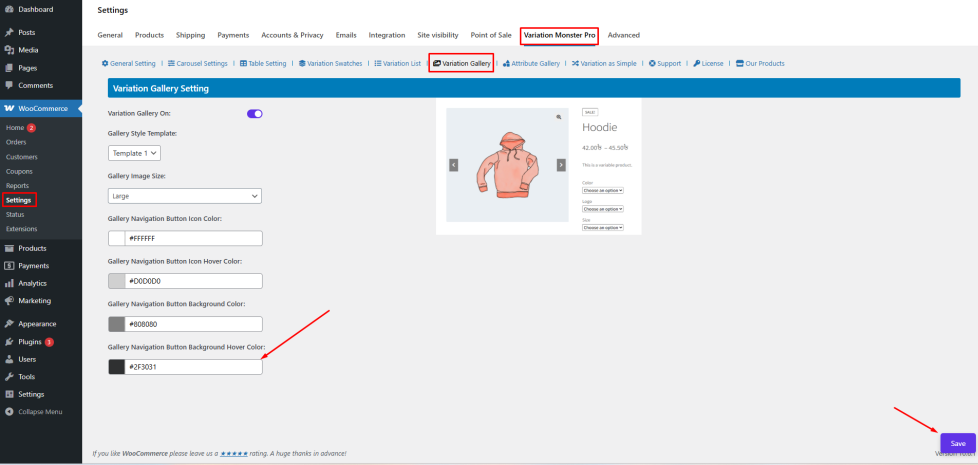Click the Save button
The height and width of the screenshot is (465, 978).
click(958, 444)
